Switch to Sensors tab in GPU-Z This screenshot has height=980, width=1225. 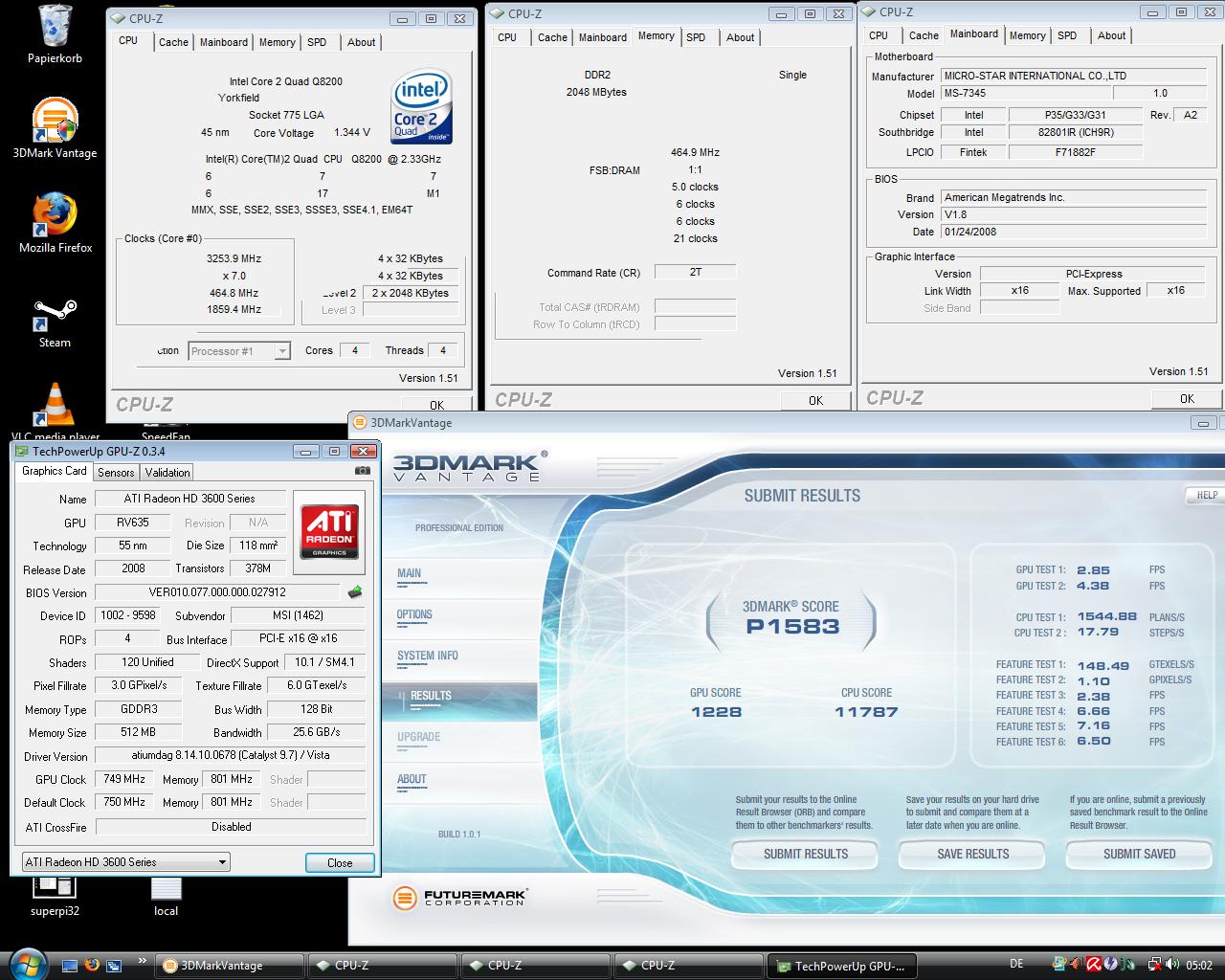(x=116, y=473)
